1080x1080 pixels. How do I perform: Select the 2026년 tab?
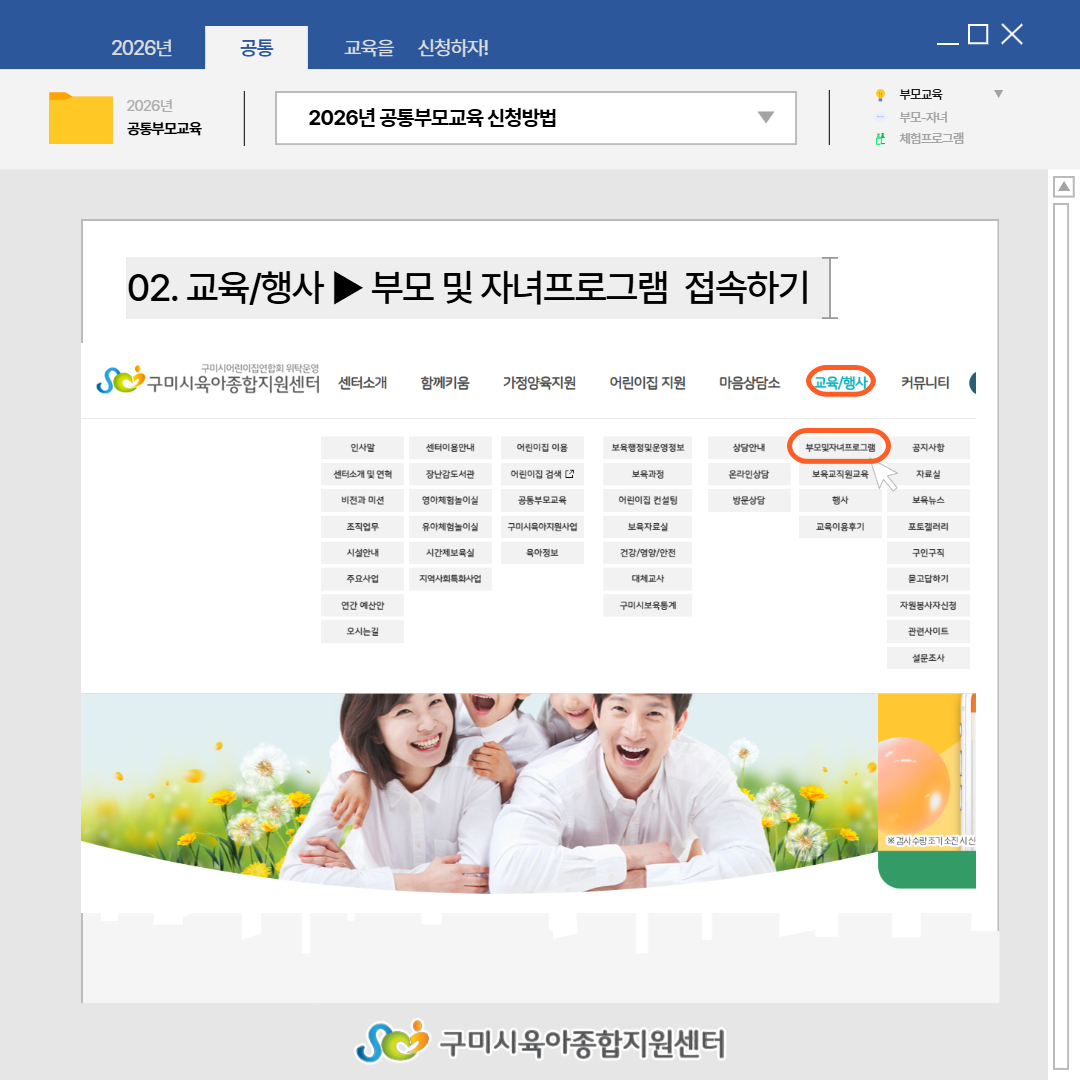[x=141, y=47]
